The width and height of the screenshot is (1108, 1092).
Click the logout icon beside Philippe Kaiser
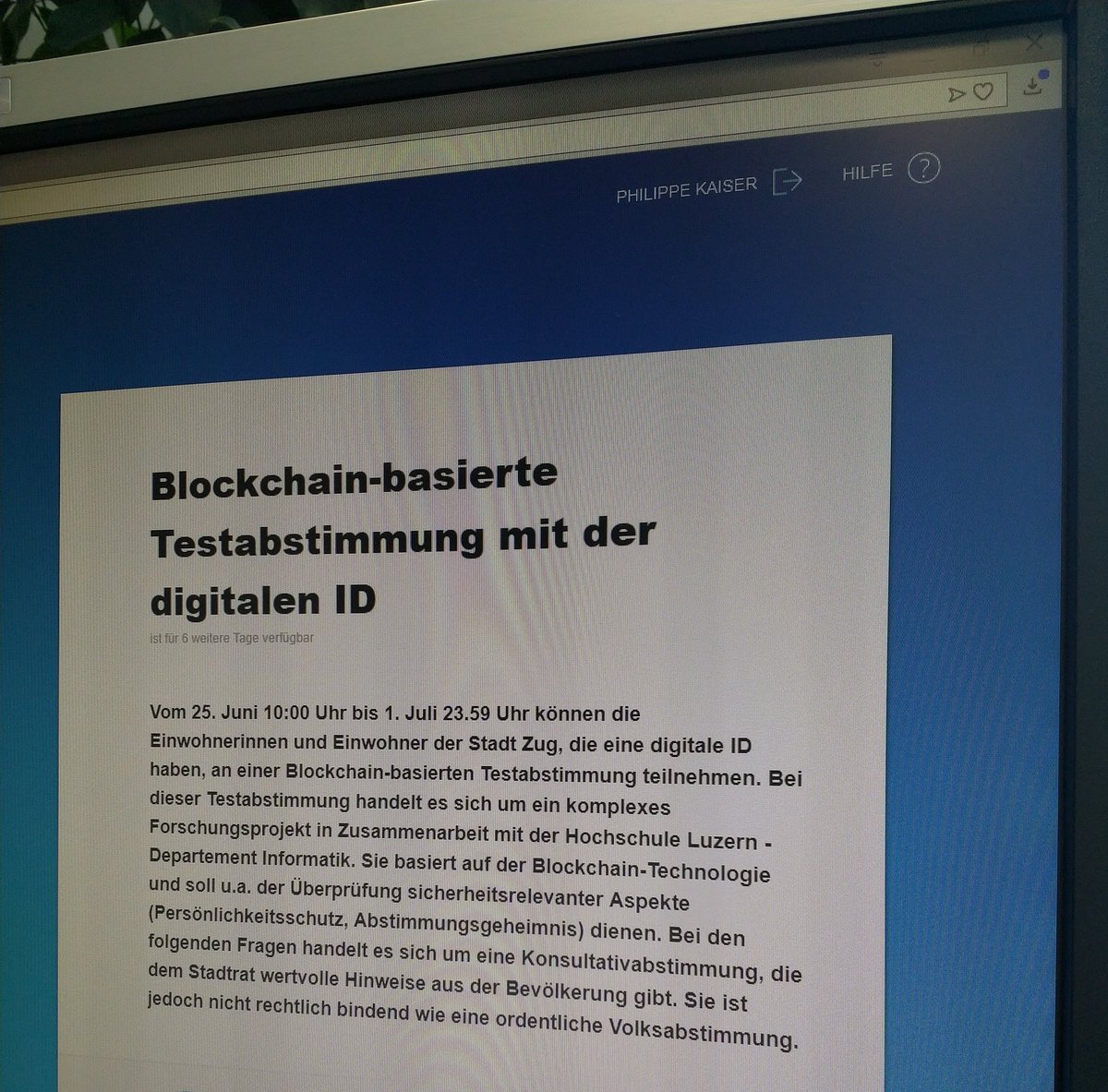pos(788,181)
